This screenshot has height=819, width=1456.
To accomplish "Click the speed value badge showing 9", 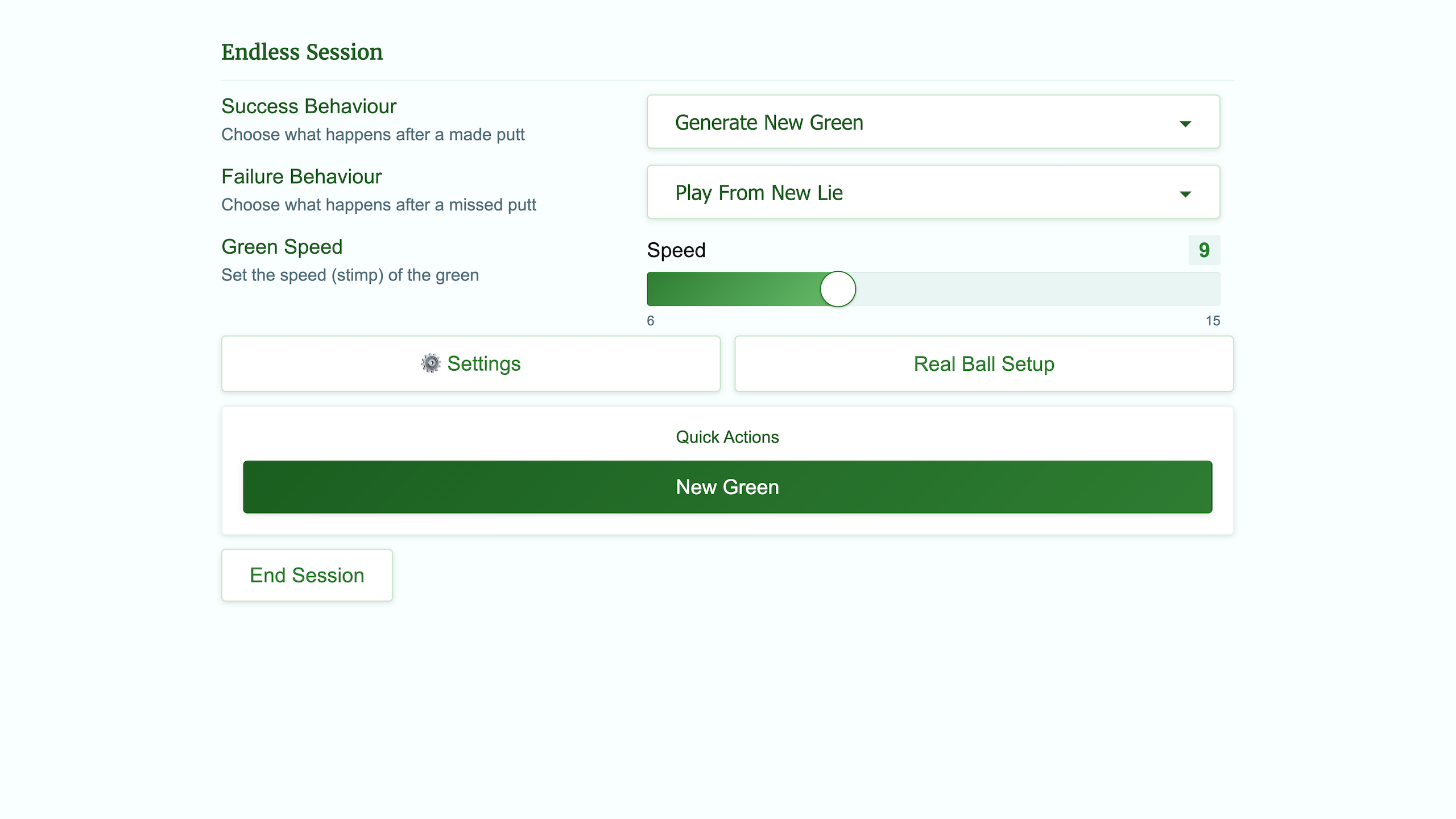I will point(1204,250).
